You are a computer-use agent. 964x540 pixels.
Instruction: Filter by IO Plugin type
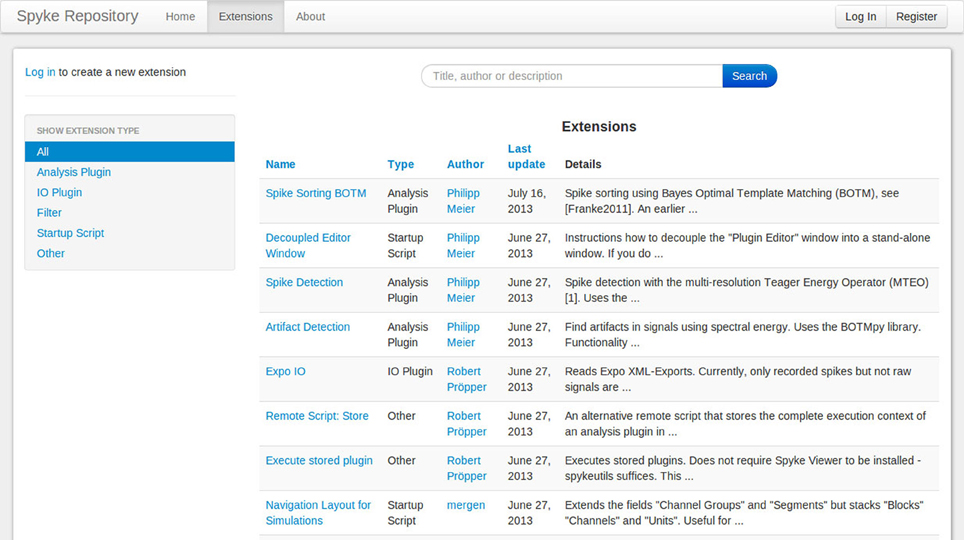click(x=59, y=193)
